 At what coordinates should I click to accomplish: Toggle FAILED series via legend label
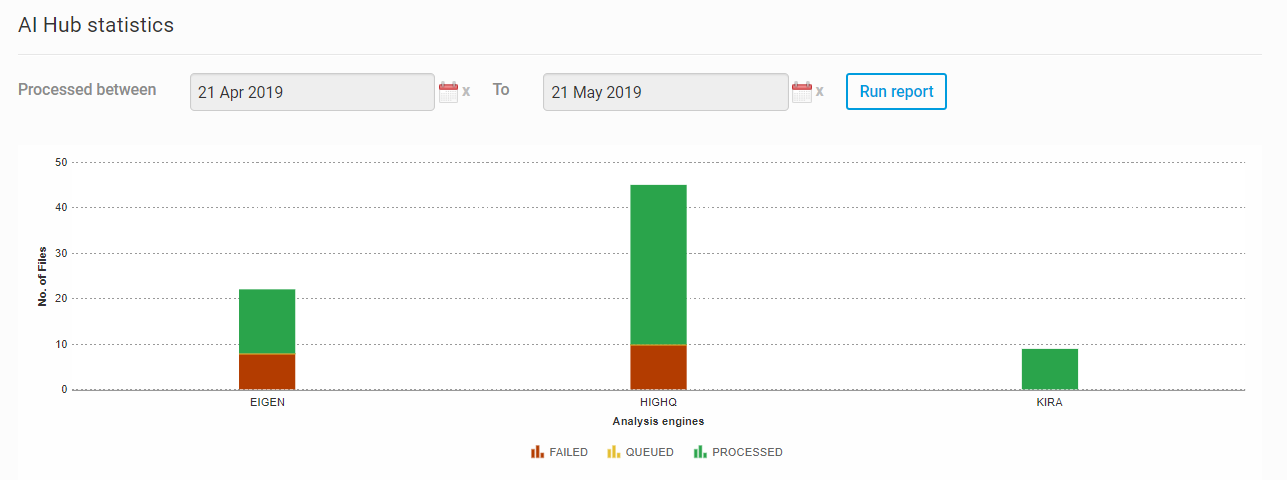coord(568,452)
